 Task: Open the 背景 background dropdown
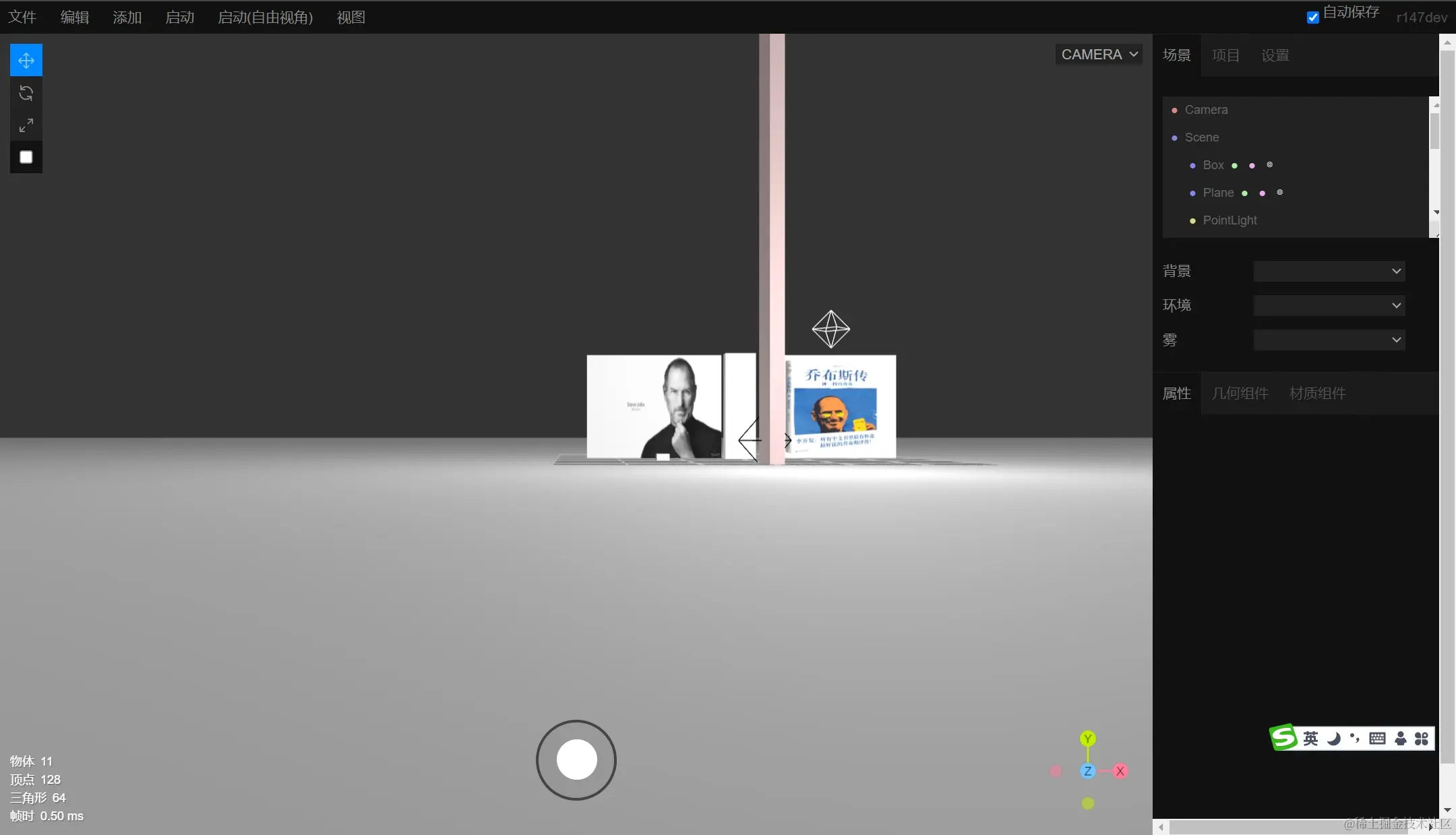coord(1329,271)
